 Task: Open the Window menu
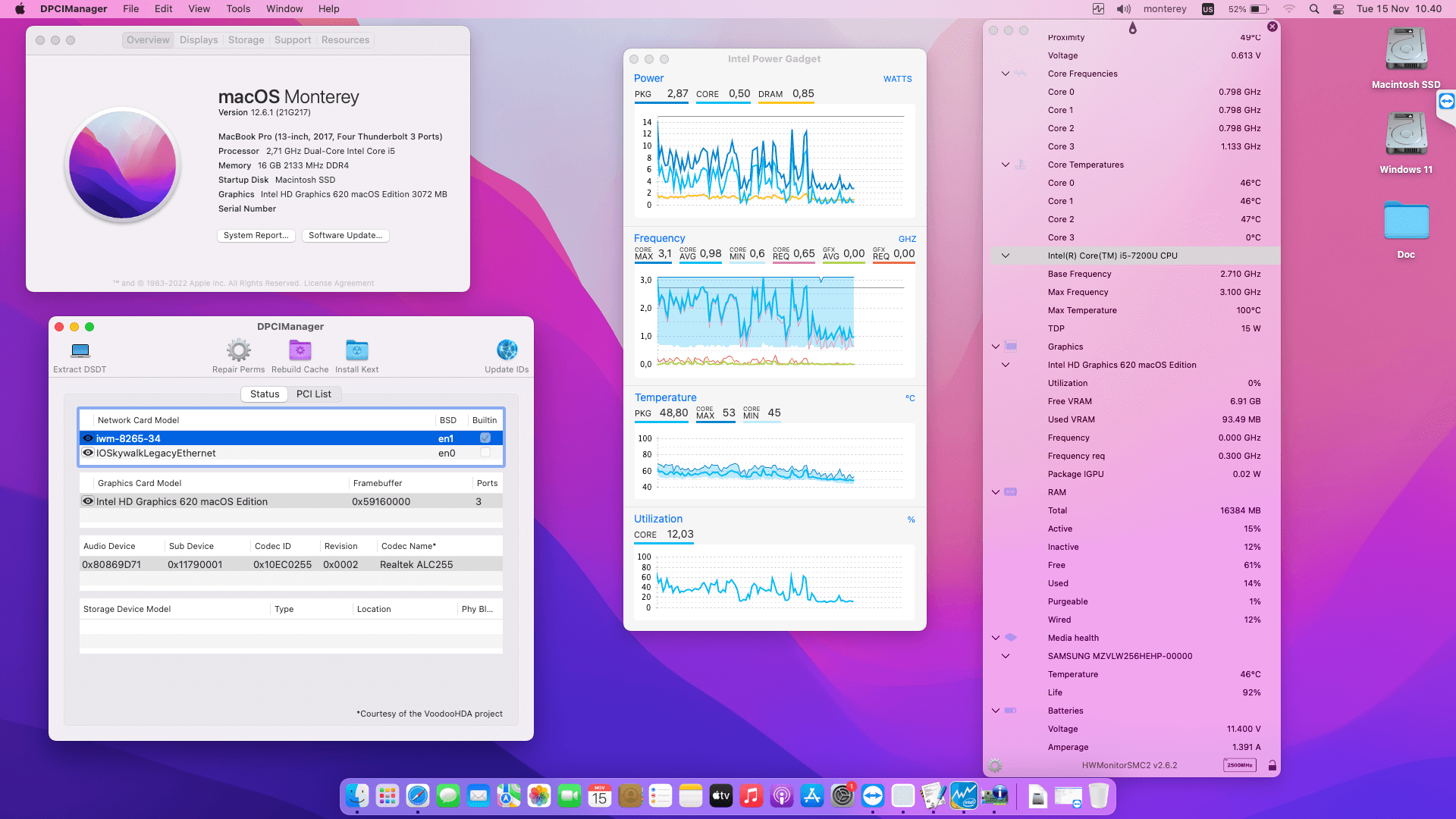(x=284, y=9)
